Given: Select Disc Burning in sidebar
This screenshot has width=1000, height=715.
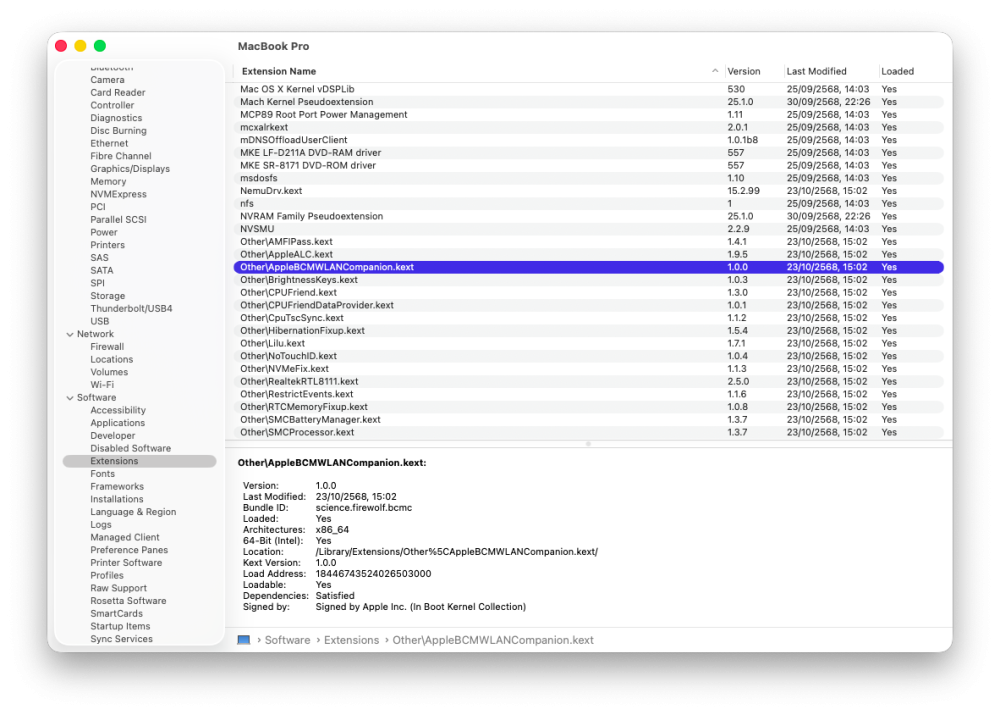Looking at the screenshot, I should tap(118, 131).
